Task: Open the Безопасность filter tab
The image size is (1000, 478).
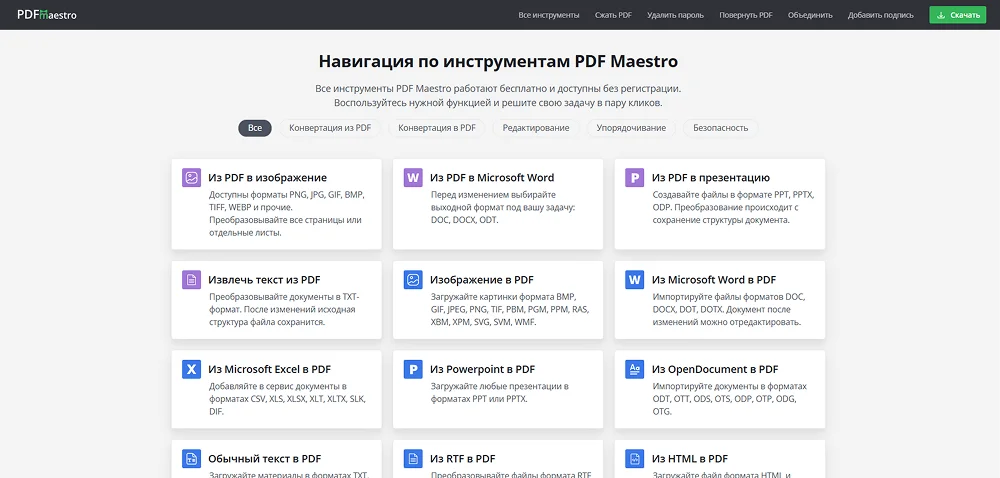Action: pos(721,128)
